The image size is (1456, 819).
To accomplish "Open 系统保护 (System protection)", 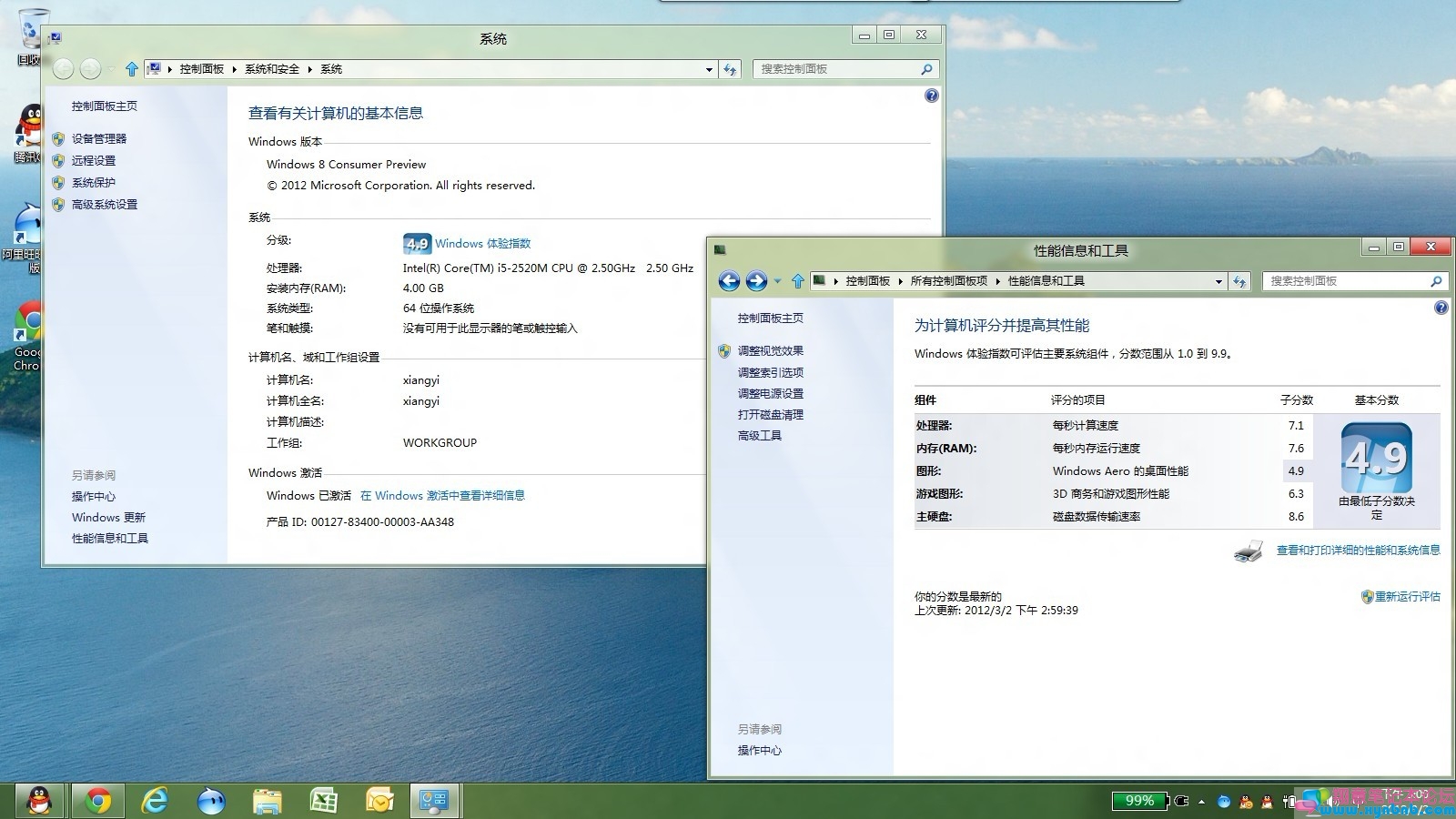I will [94, 183].
